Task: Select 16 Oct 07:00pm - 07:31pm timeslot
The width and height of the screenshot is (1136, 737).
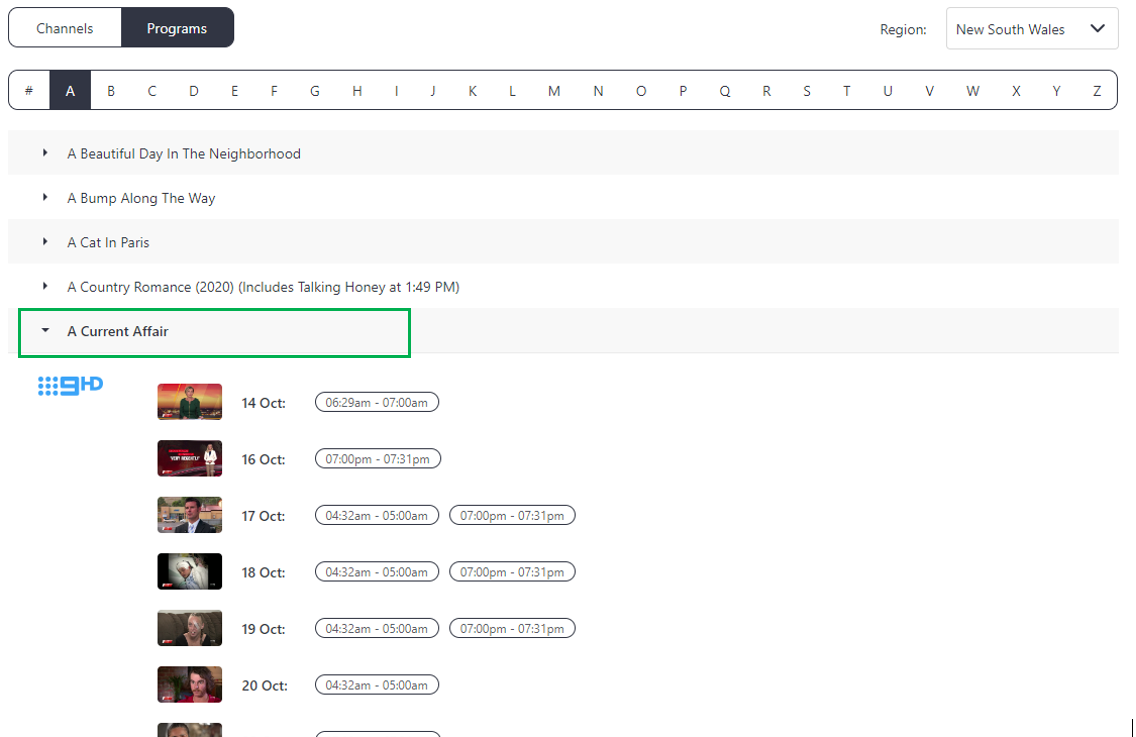Action: click(x=377, y=459)
